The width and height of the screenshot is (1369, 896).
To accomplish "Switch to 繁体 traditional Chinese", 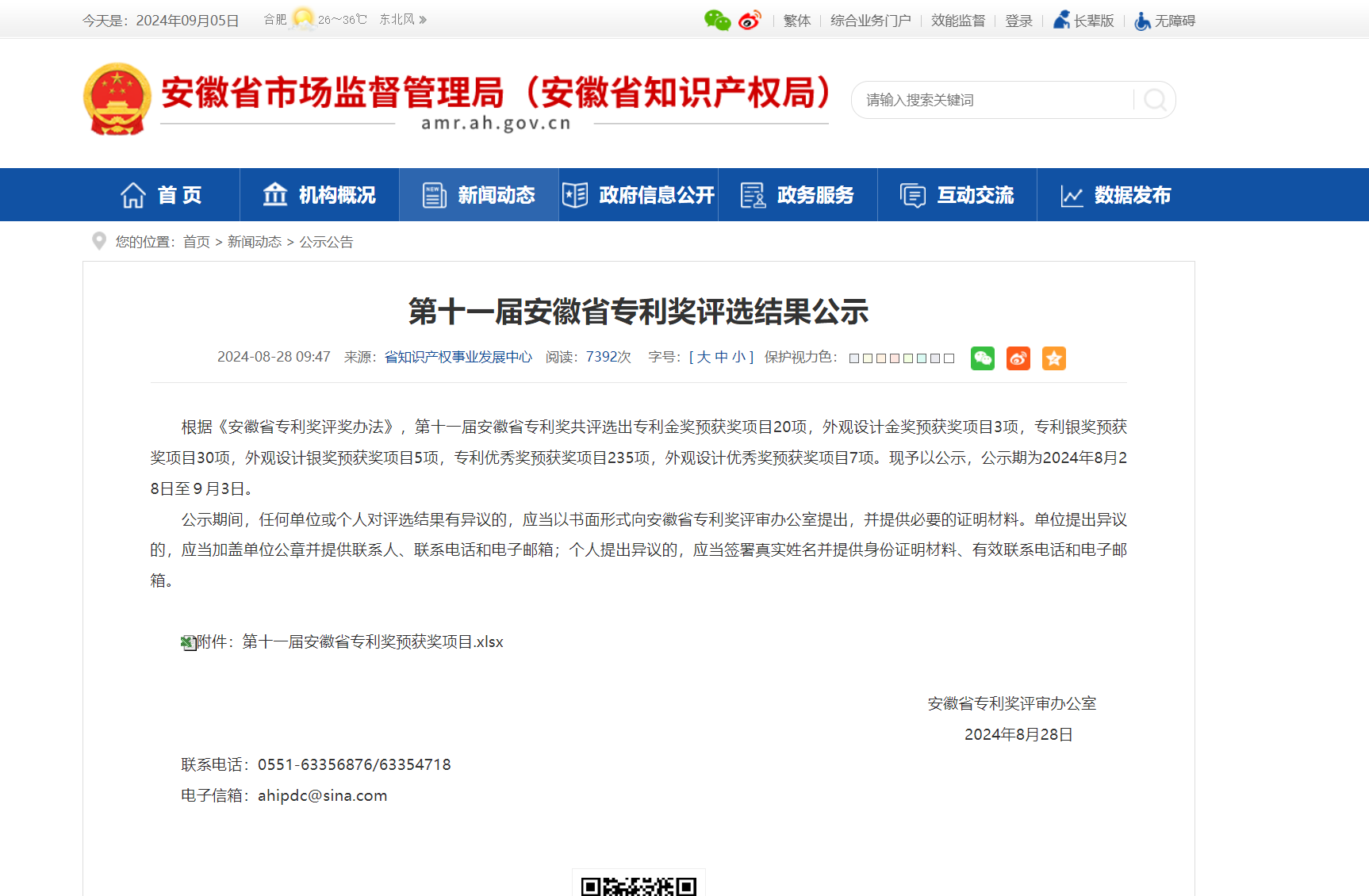I will click(x=797, y=21).
